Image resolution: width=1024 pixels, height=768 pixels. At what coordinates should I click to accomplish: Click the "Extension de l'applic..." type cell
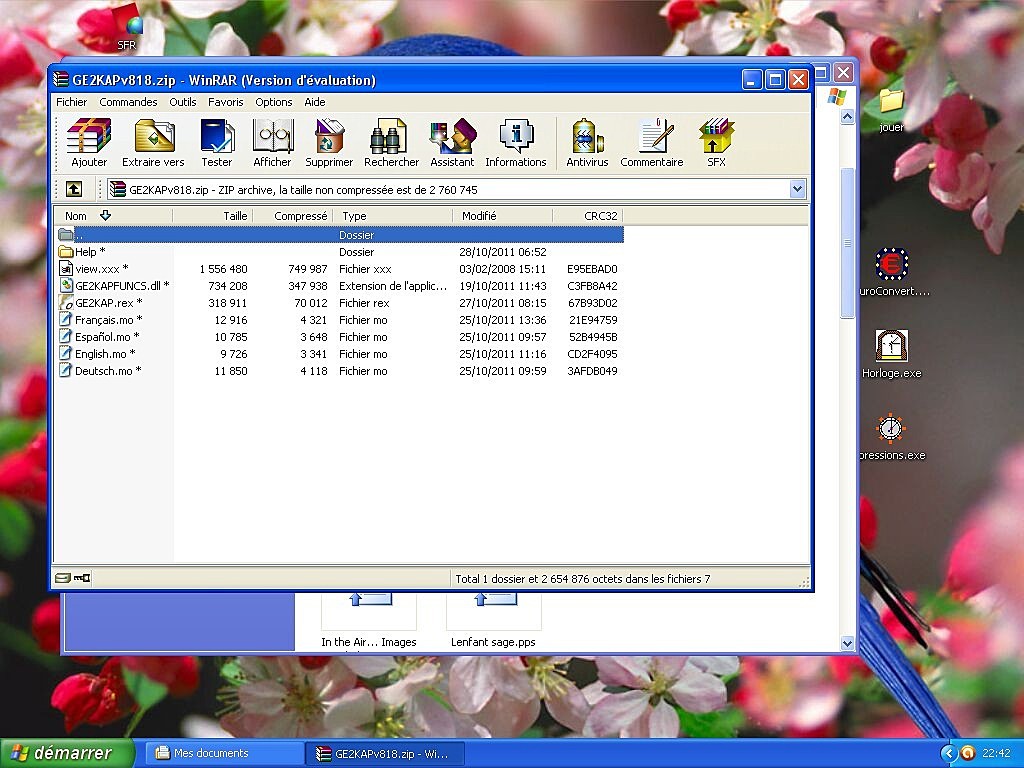pyautogui.click(x=392, y=286)
